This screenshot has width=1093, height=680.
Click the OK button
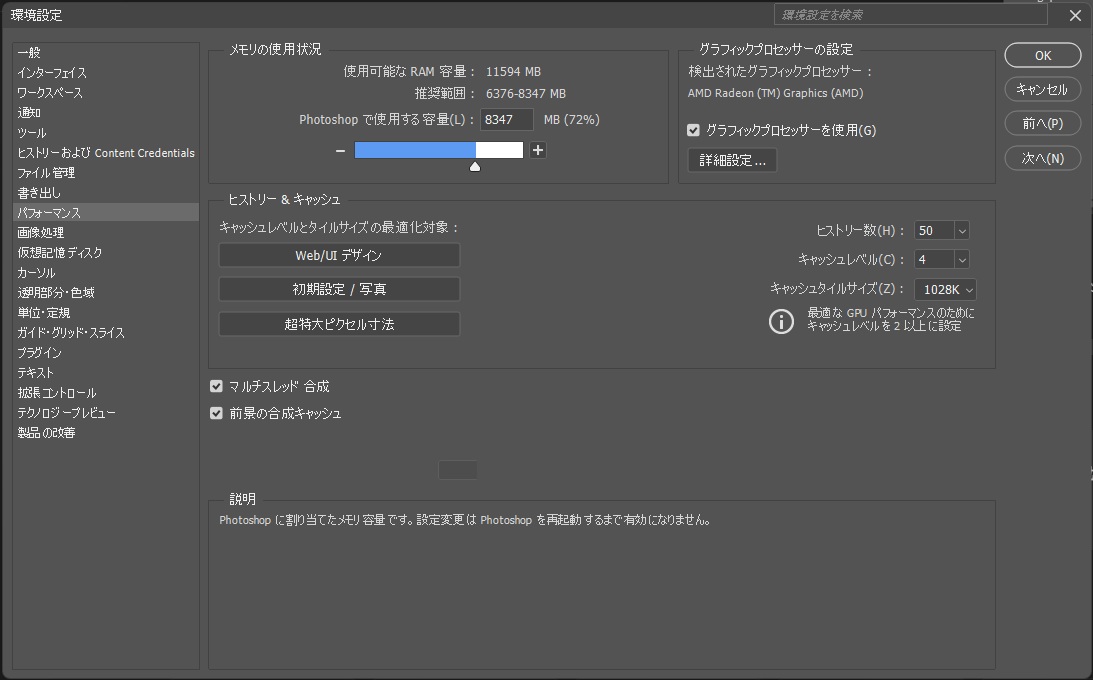(1042, 56)
